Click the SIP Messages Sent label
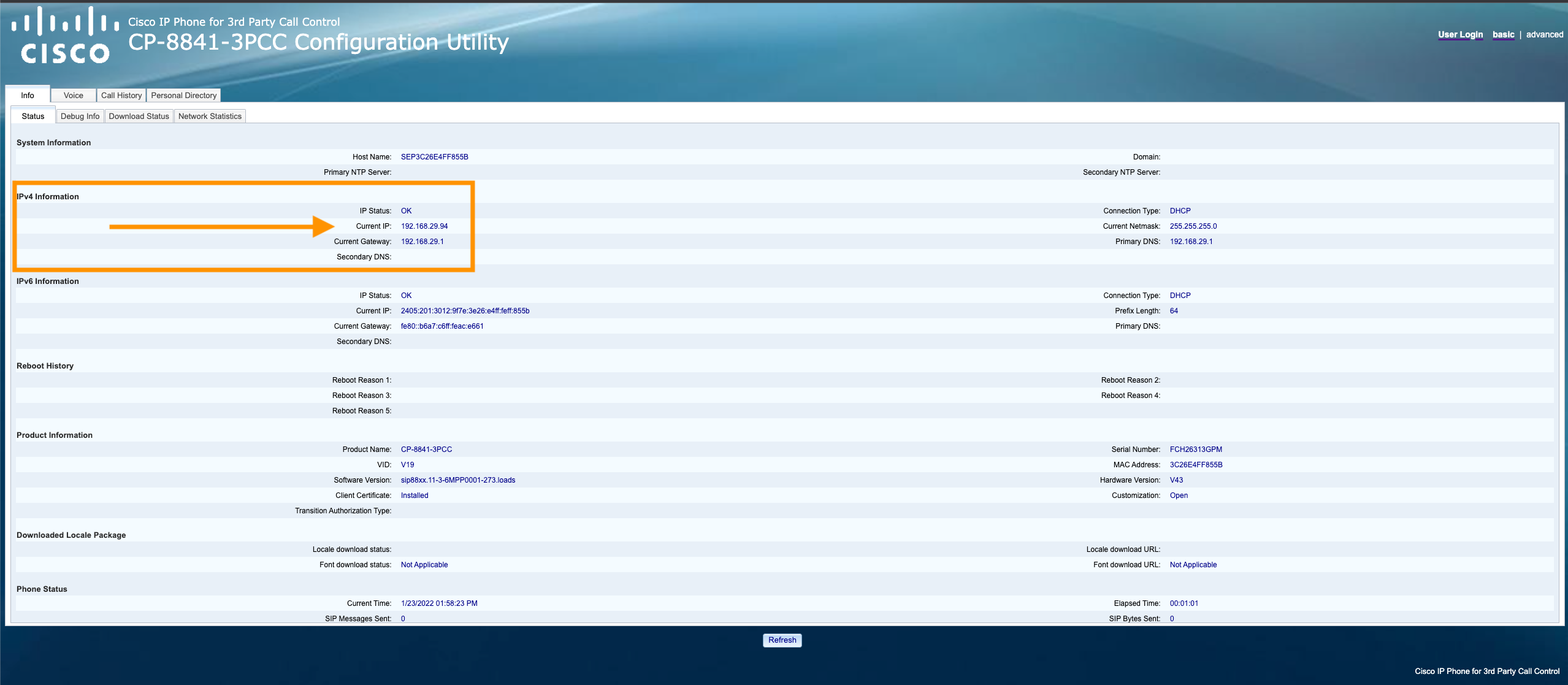Screen dimensions: 1568x685 pyautogui.click(x=358, y=619)
